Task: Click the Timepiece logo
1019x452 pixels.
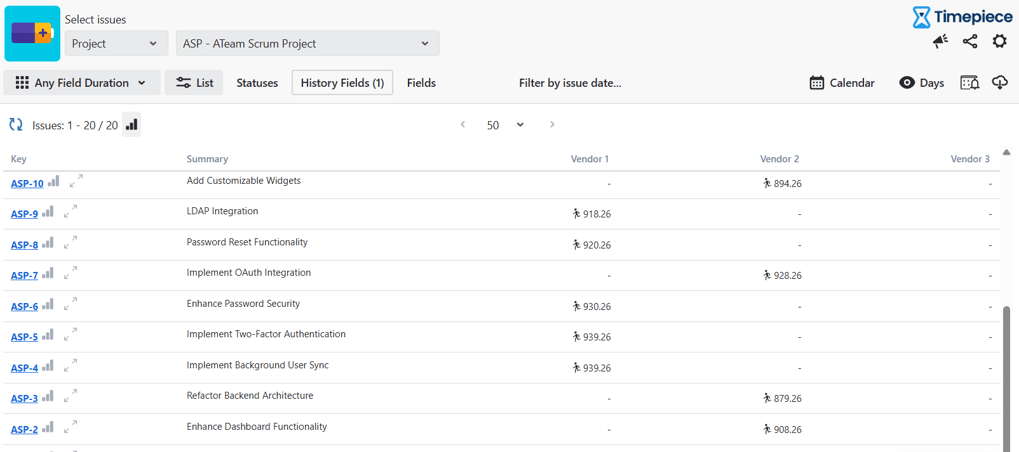Action: tap(962, 17)
